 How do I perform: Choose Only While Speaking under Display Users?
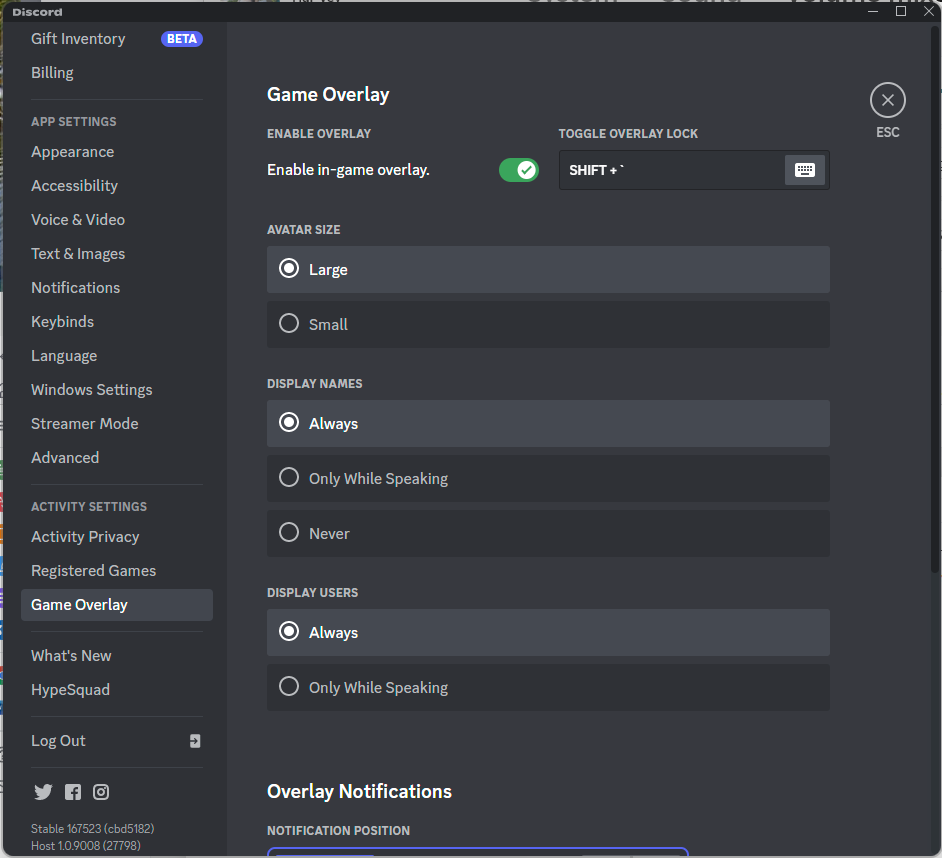coord(548,687)
